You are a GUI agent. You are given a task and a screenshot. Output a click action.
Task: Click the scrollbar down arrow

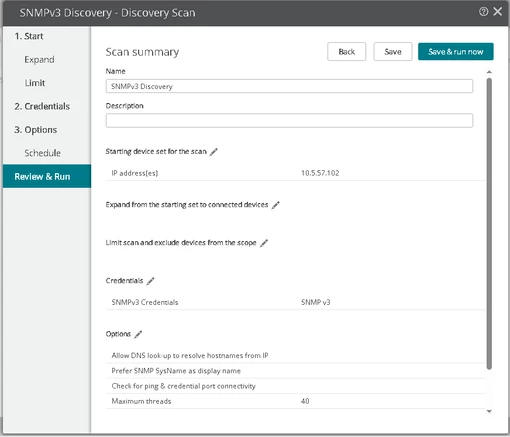pyautogui.click(x=489, y=411)
